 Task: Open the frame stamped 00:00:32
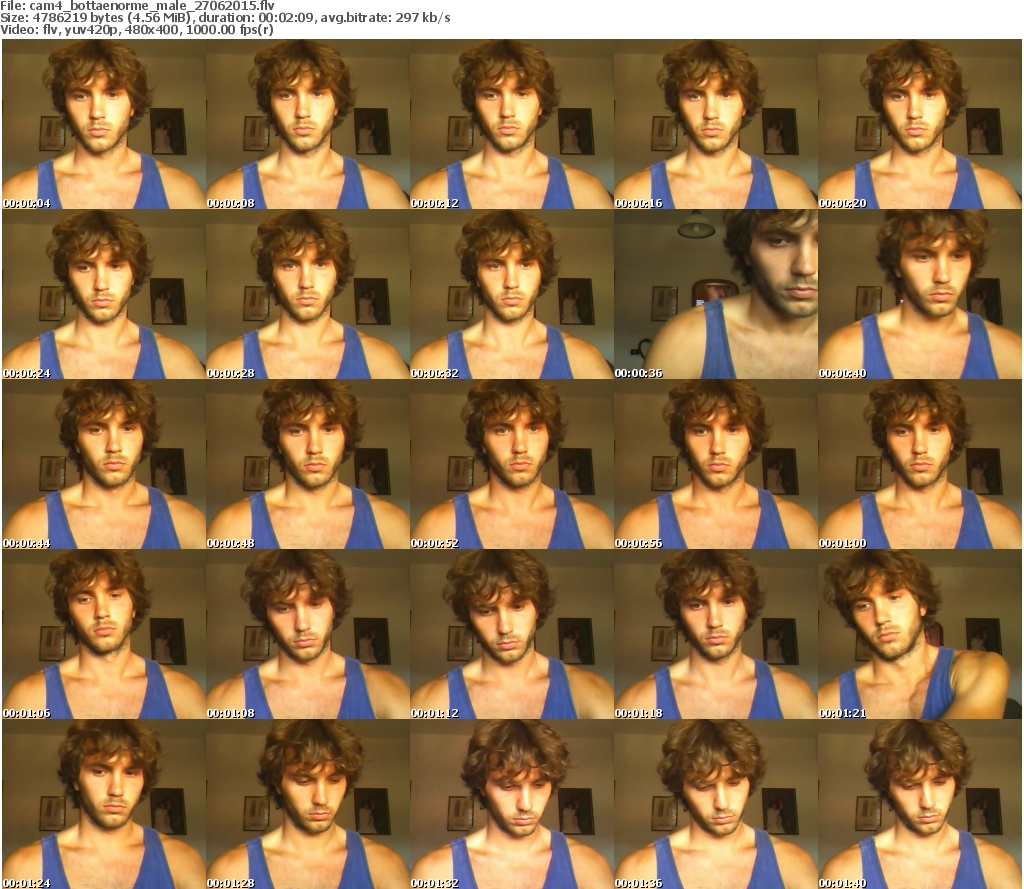point(511,294)
